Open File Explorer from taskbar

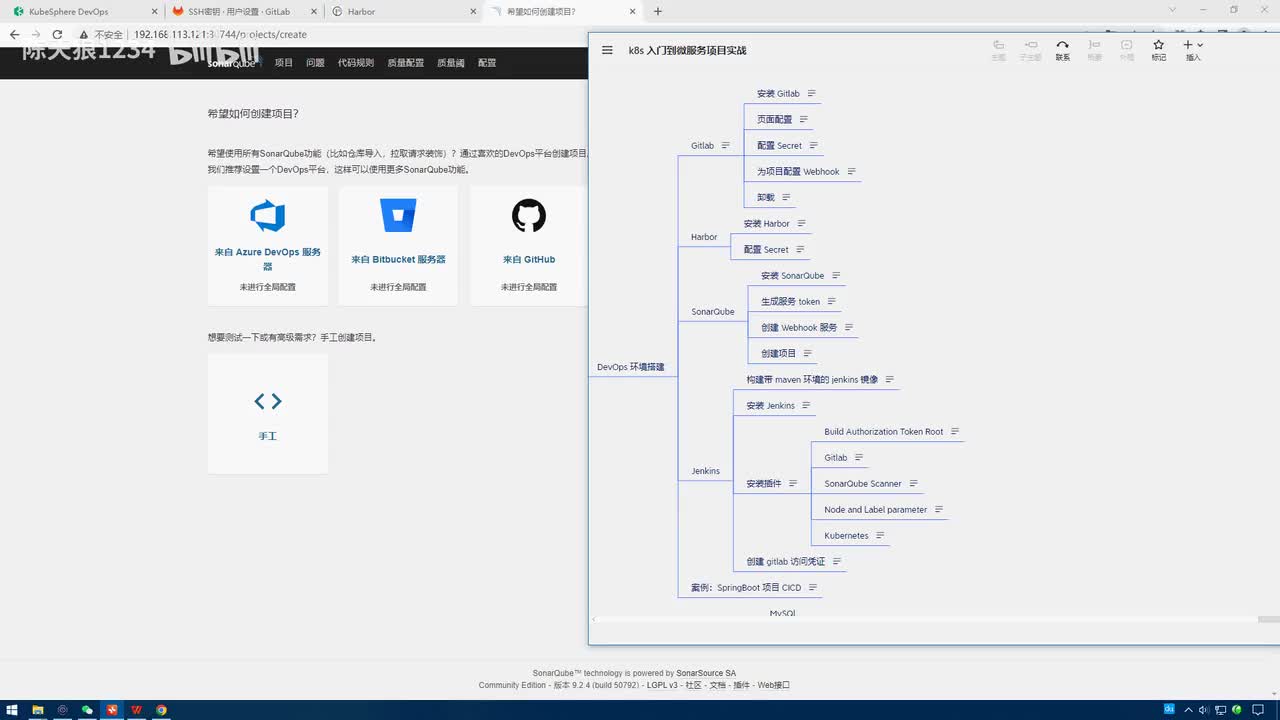(x=37, y=710)
